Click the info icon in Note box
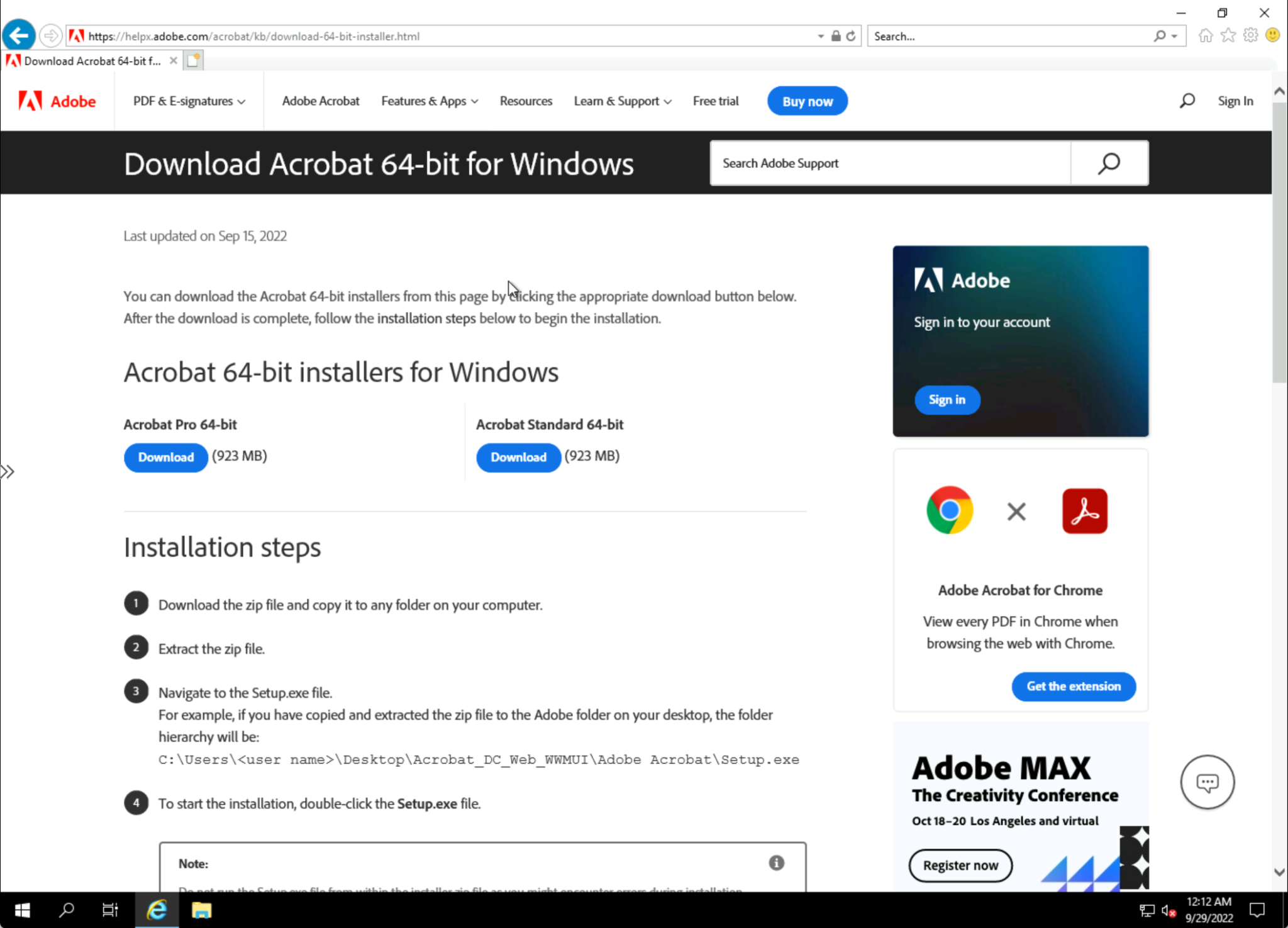 776,863
